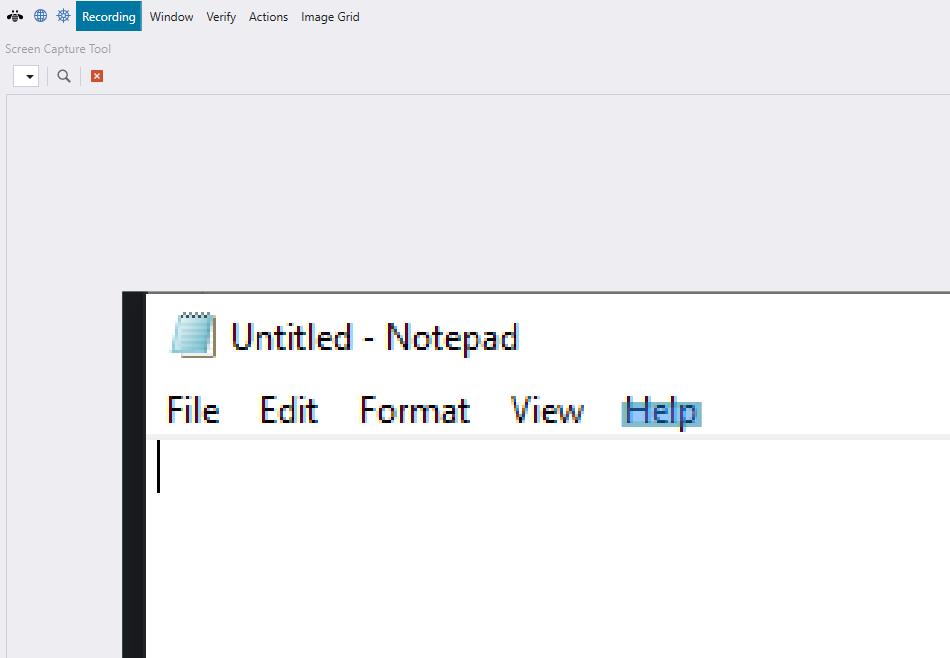Click the bug icon in the top bar
The image size is (950, 658).
coord(15,16)
